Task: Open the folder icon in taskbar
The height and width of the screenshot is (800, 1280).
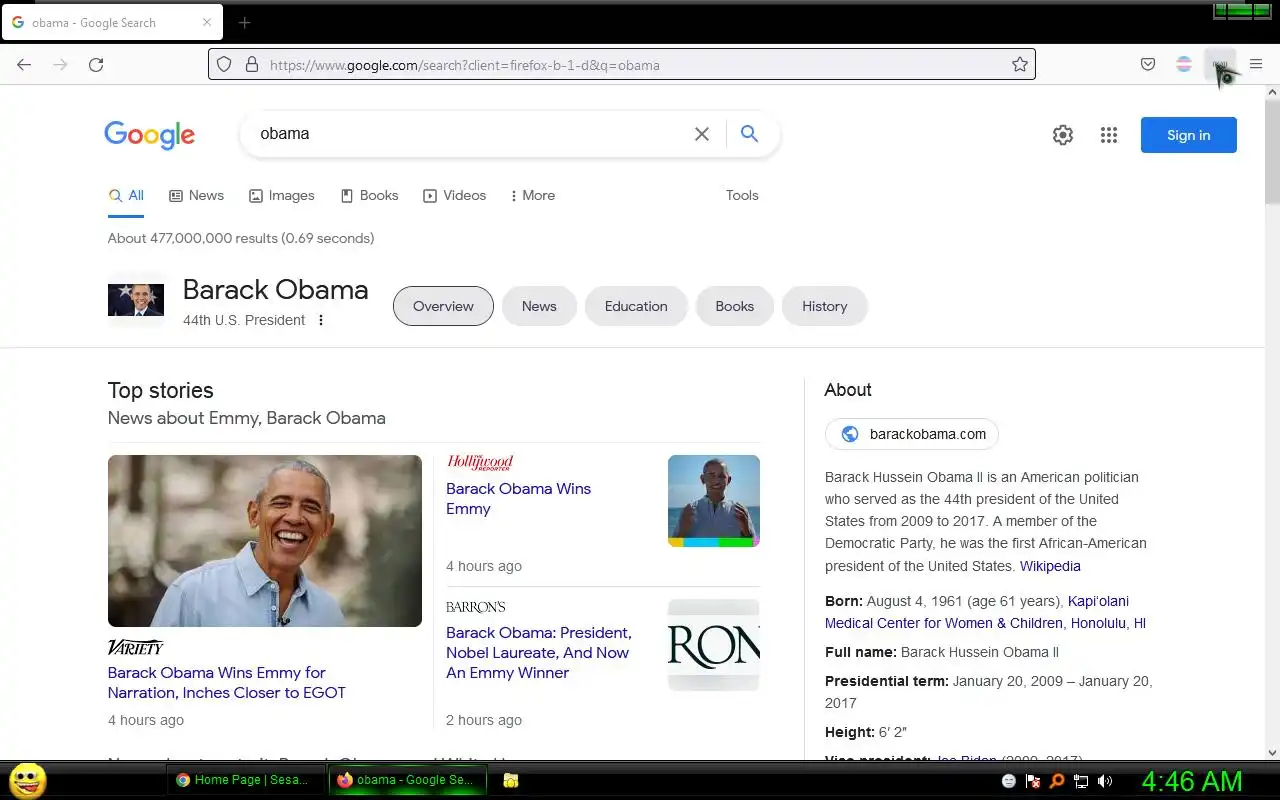Action: coord(510,781)
